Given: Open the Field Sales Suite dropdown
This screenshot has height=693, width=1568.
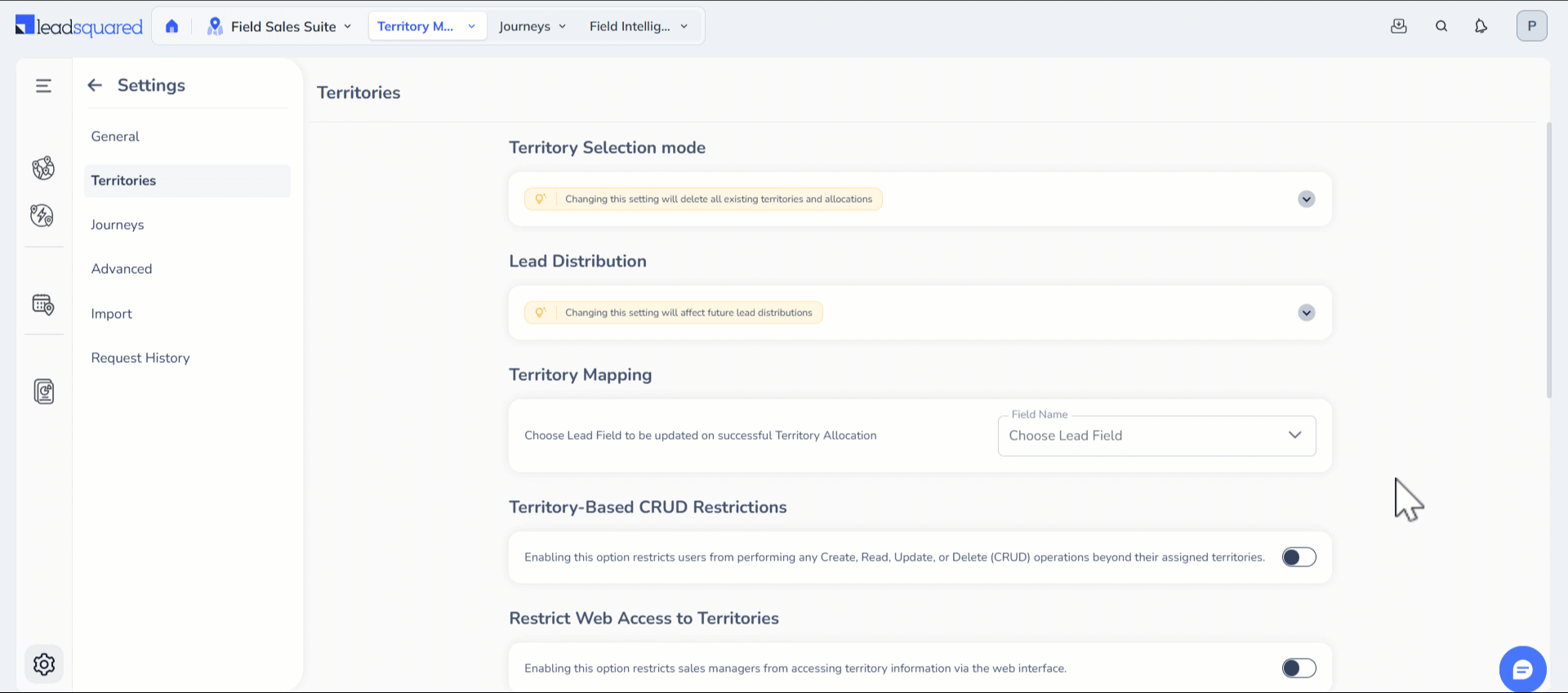Looking at the screenshot, I should 279,26.
